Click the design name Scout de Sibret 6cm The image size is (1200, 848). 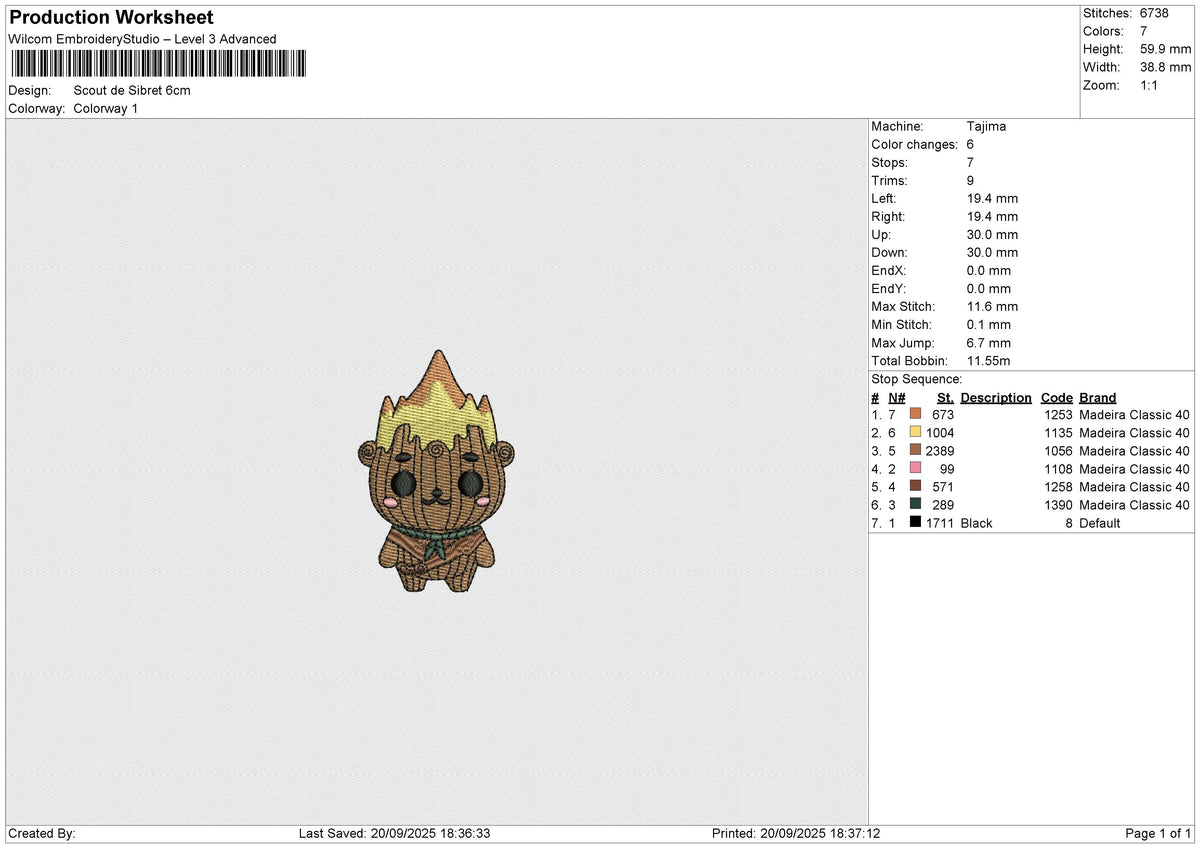[x=132, y=90]
